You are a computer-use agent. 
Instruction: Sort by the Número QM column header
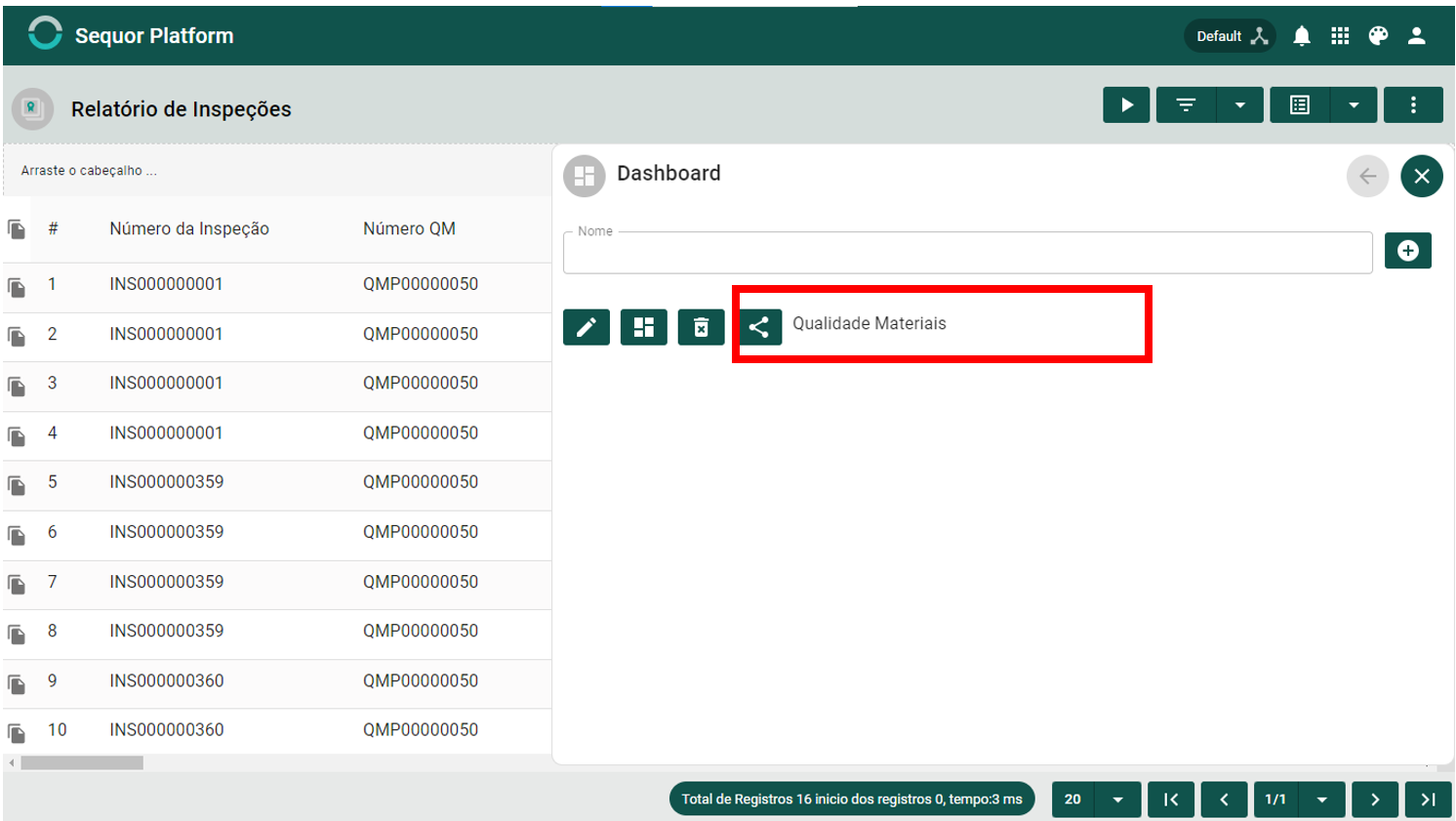[409, 228]
